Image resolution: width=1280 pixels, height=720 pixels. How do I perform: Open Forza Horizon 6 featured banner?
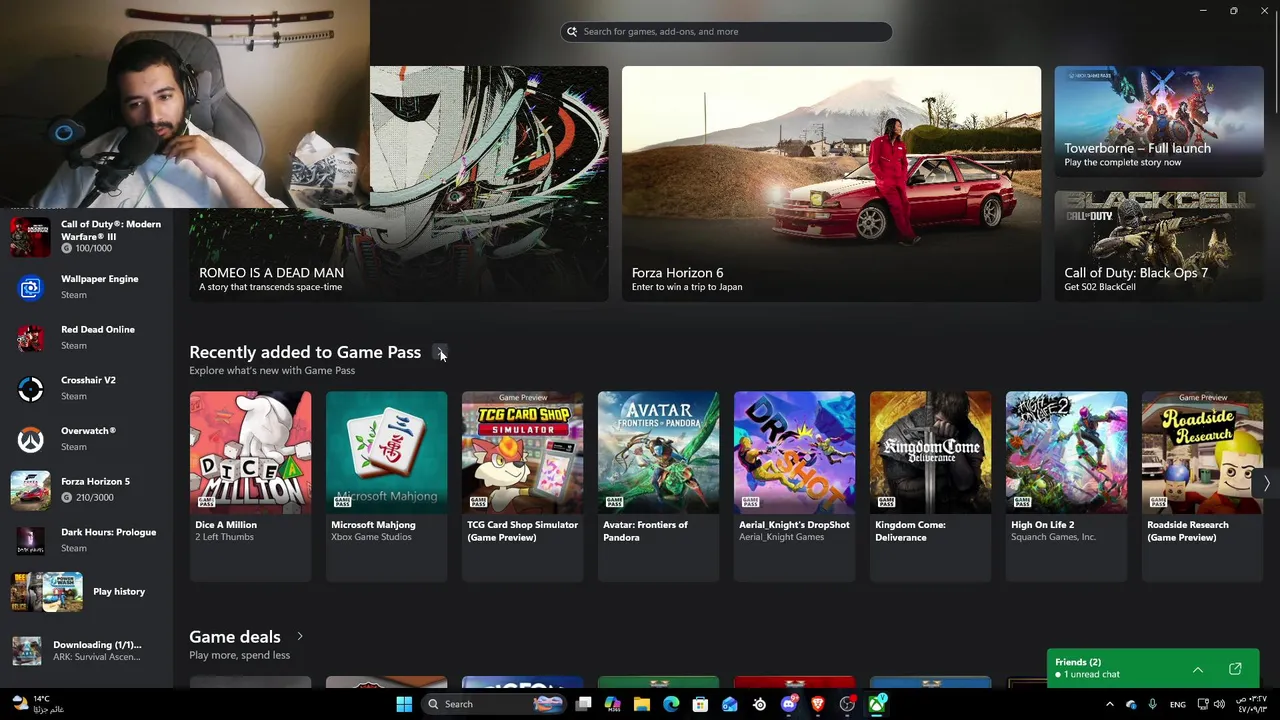831,184
